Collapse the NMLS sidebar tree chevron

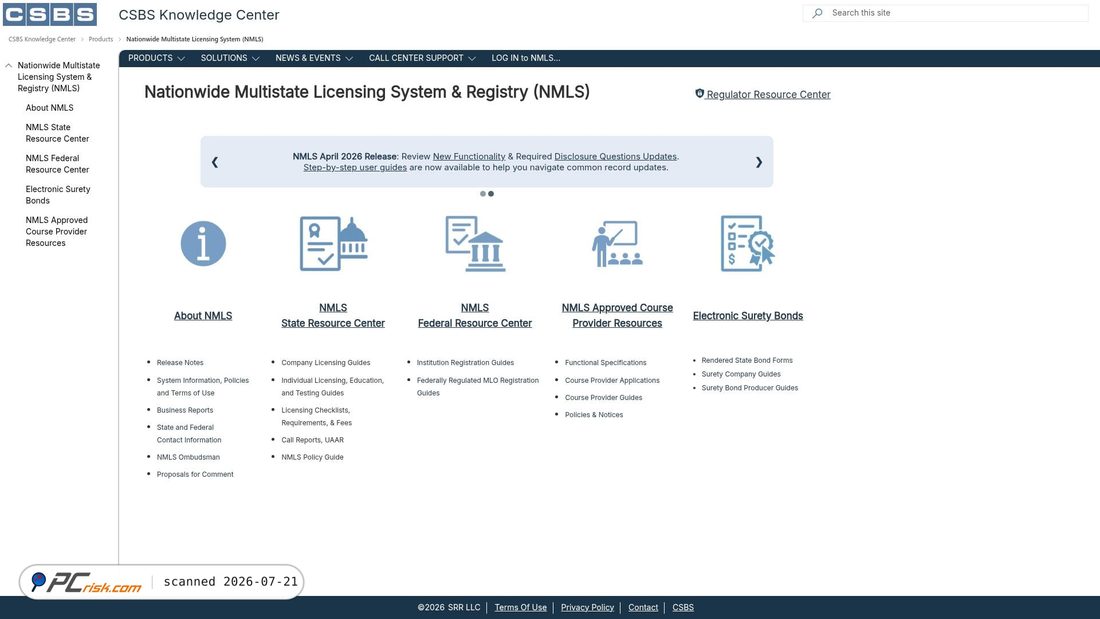click(x=8, y=65)
